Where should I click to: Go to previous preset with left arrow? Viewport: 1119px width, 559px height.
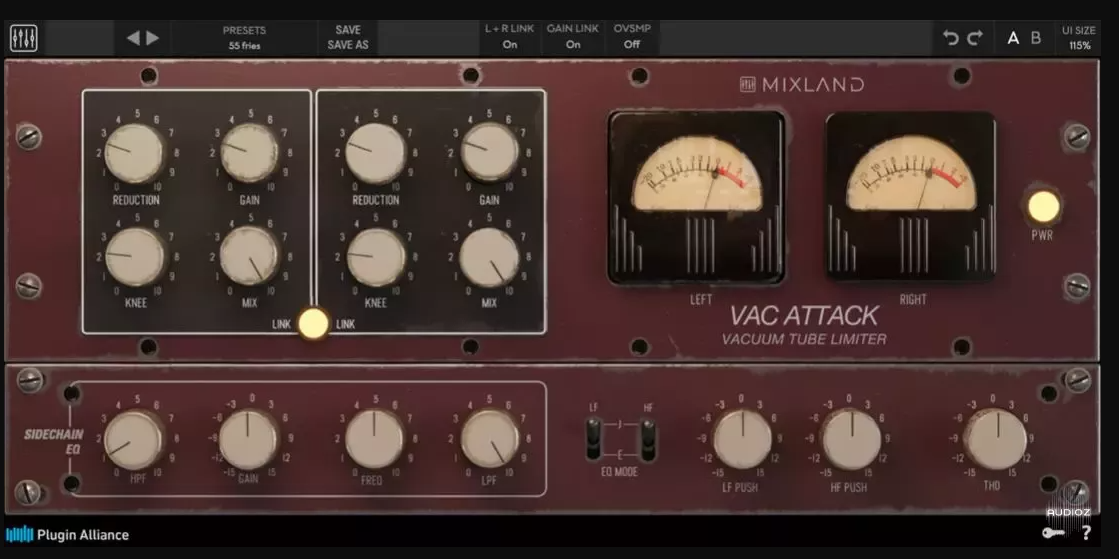(x=133, y=38)
